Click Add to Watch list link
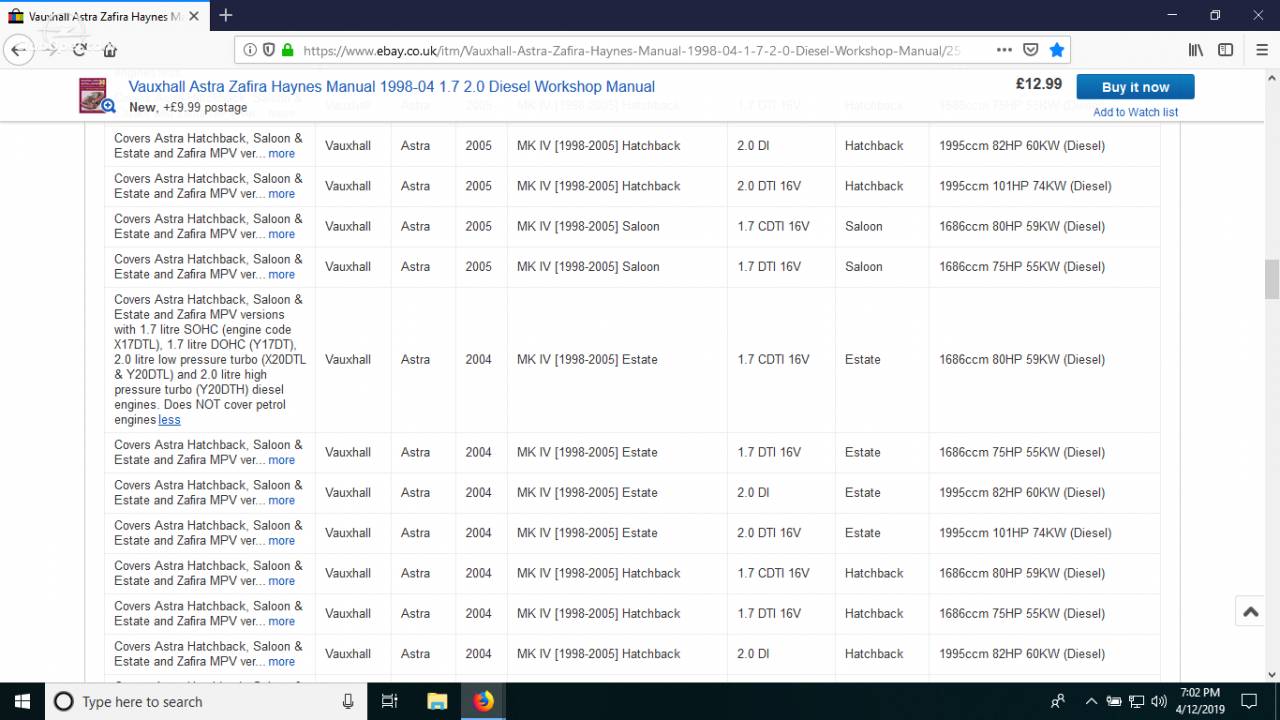 1135,112
